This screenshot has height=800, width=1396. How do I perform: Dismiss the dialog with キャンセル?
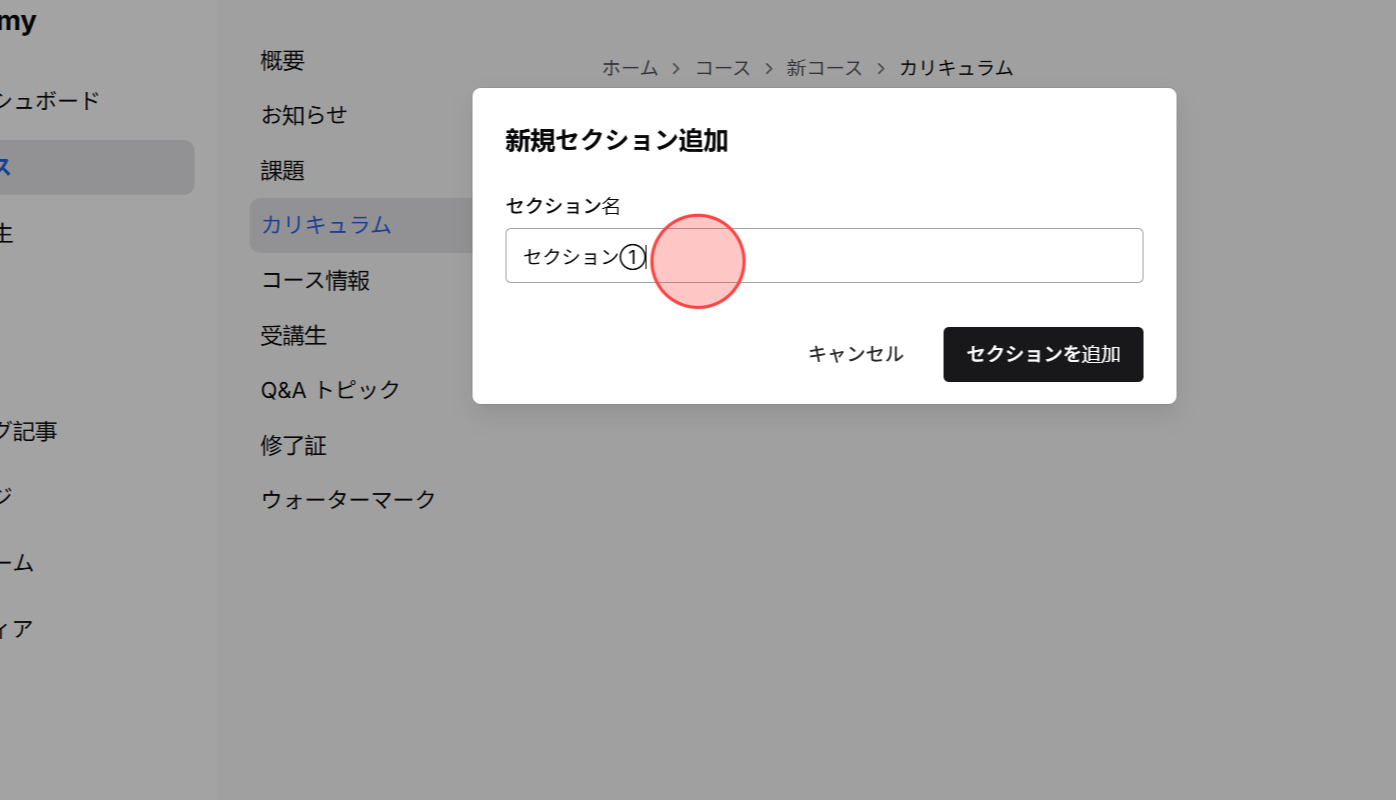point(855,354)
